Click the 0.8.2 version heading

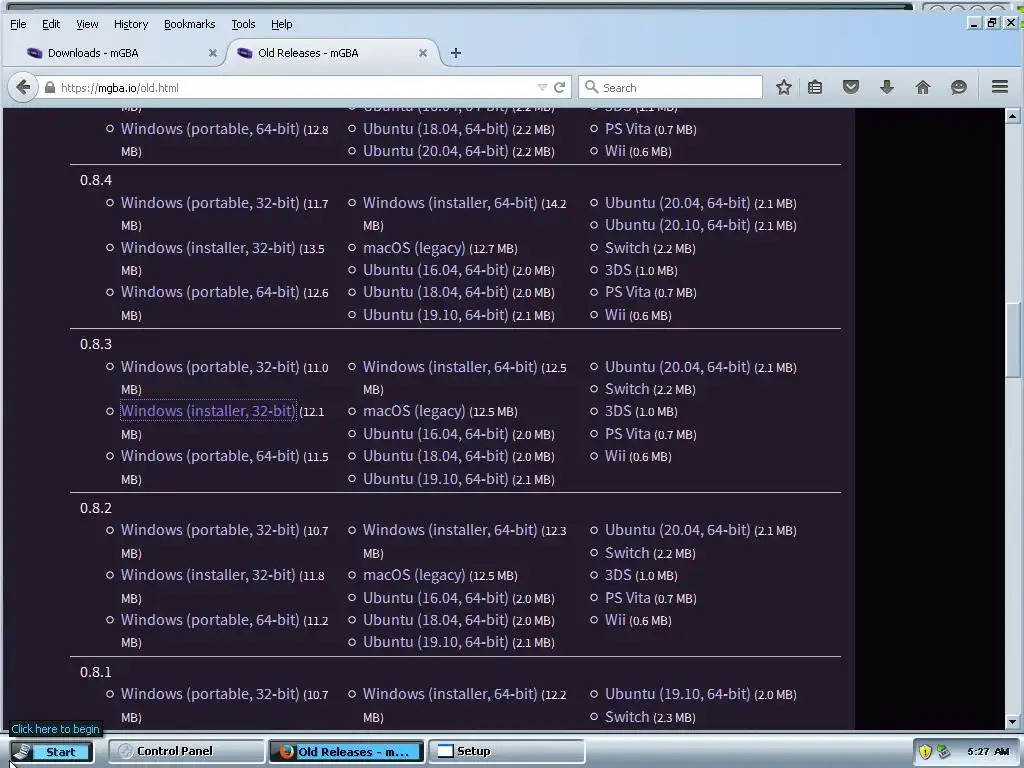(x=96, y=508)
